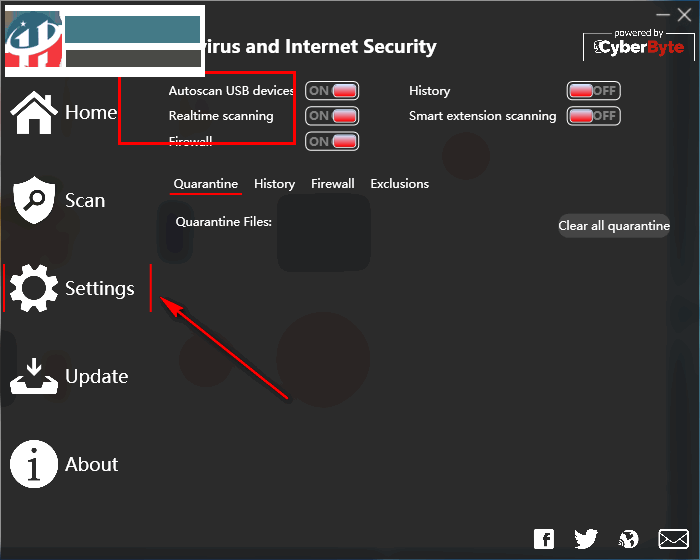Toggle the History switch
This screenshot has height=560, width=700.
(593, 91)
